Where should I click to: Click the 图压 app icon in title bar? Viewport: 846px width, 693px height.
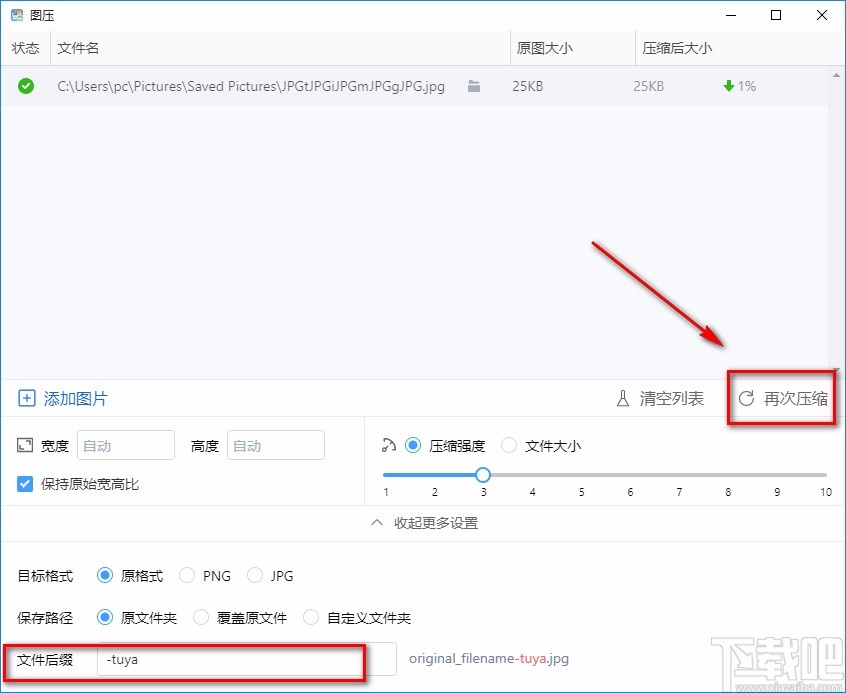[x=14, y=14]
